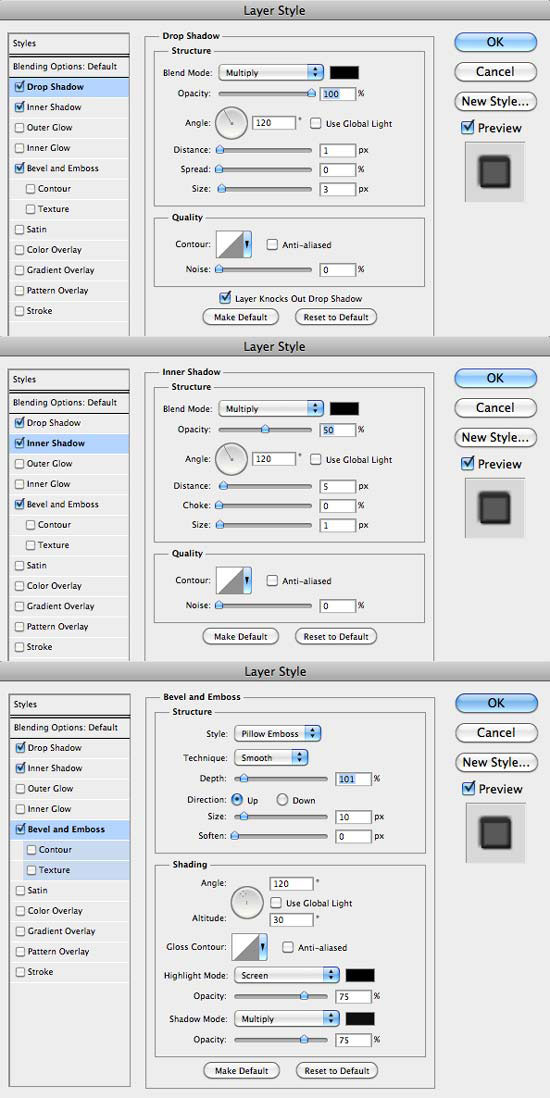Select Texture under Bevel and Emboss in the bottom list
Image resolution: width=550 pixels, height=1098 pixels.
[49, 870]
